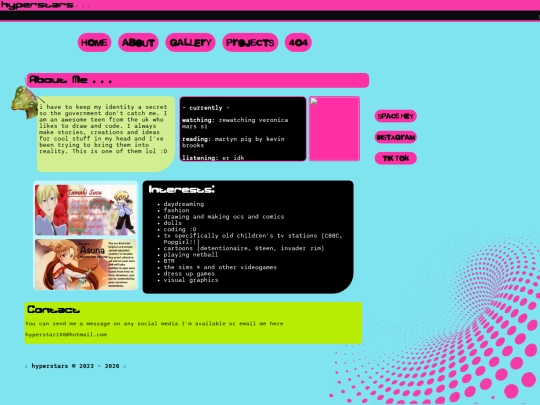540x405 pixels.
Task: Click the hyperstar100@hotmail.com email address
Action: coord(66,334)
